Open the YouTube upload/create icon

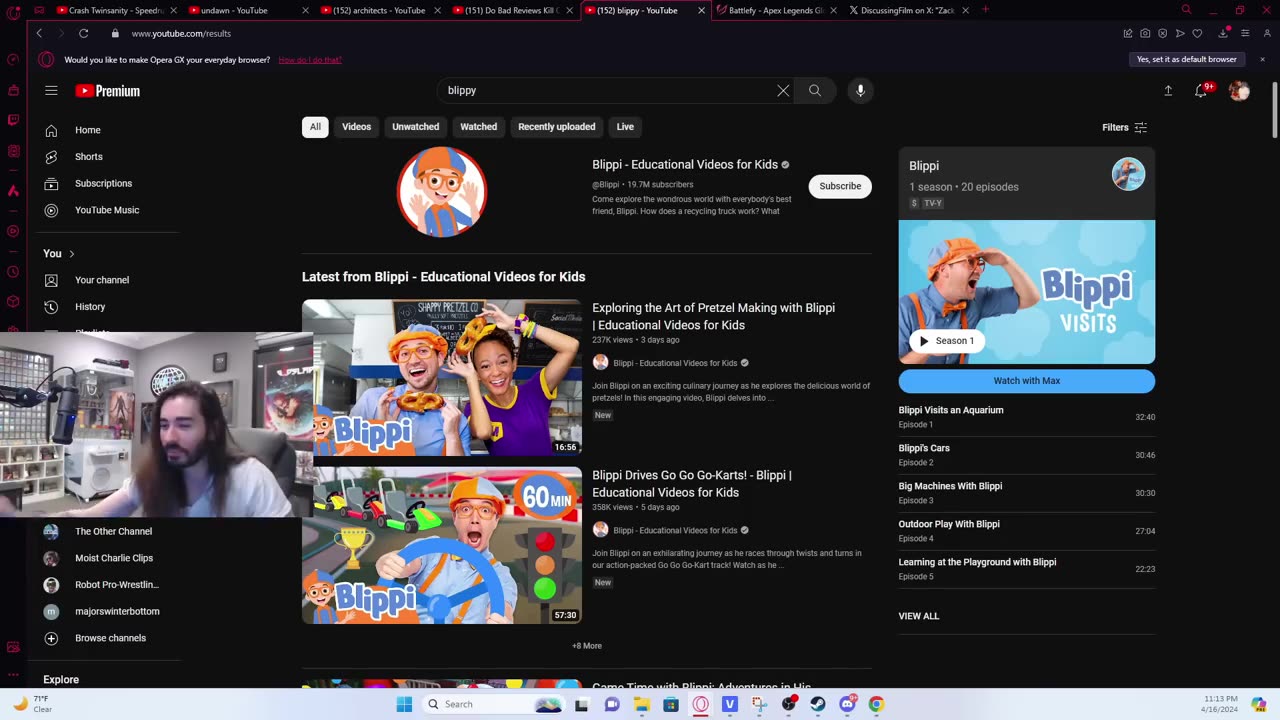click(1168, 91)
